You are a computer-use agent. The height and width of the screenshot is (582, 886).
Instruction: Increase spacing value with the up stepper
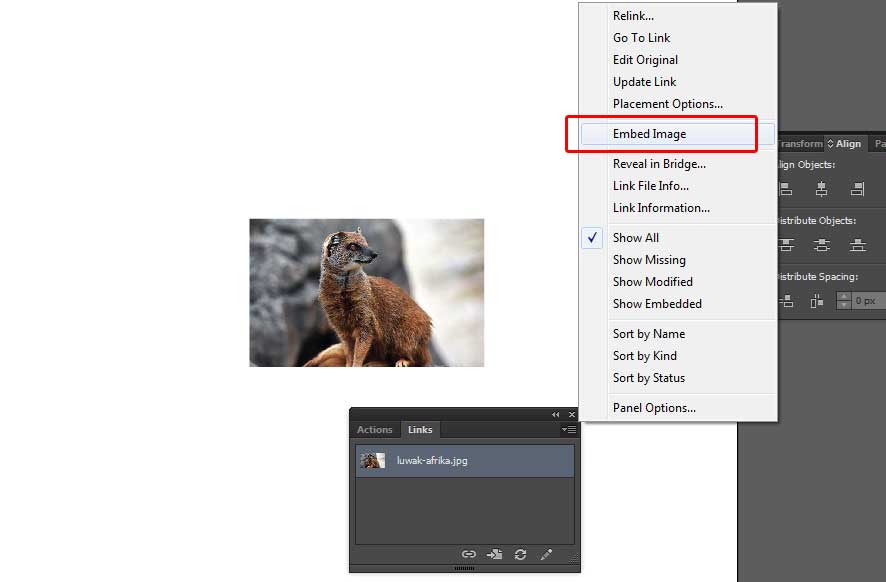(x=845, y=295)
